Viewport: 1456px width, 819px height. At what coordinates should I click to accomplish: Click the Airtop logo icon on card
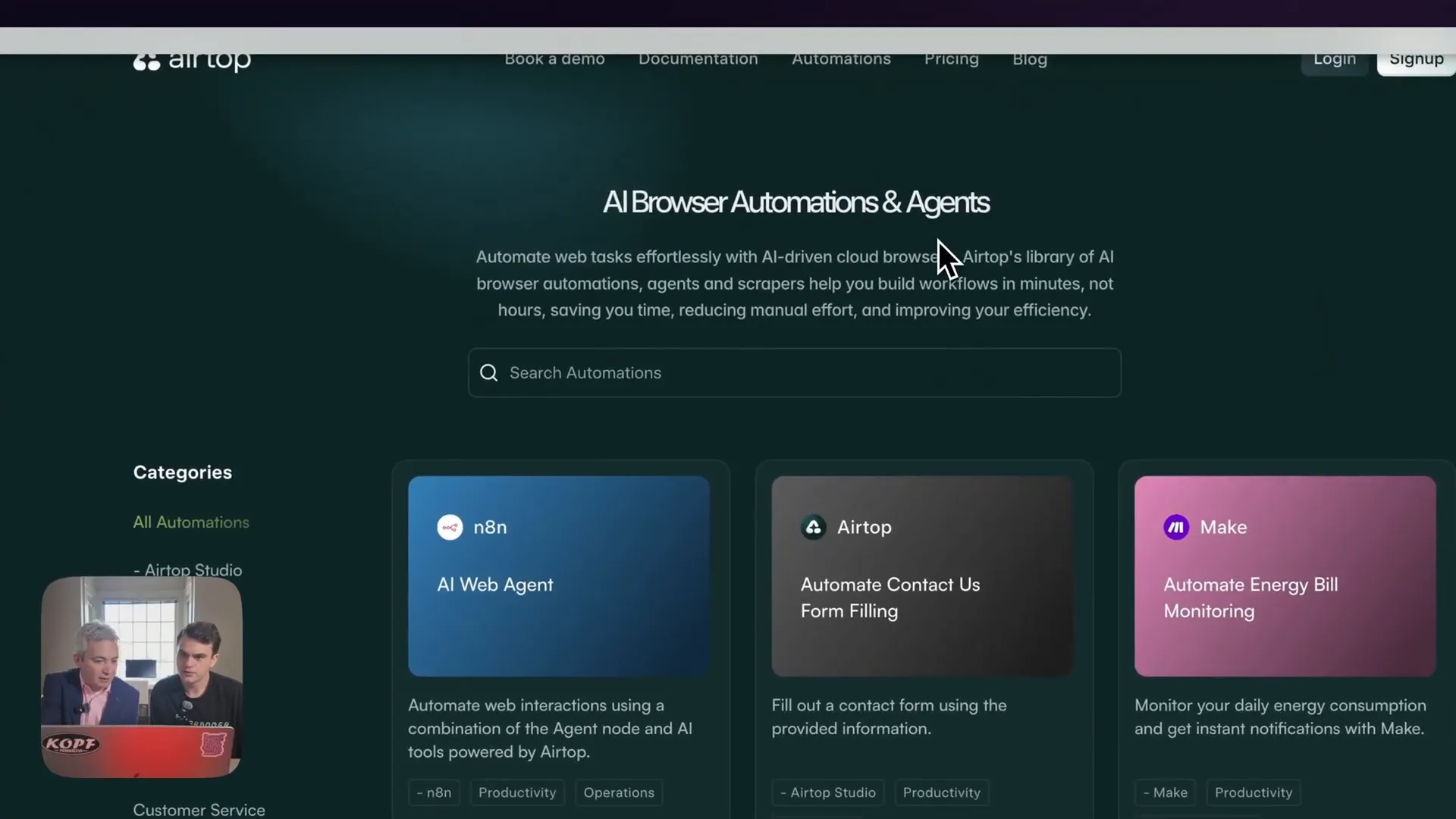[x=814, y=527]
